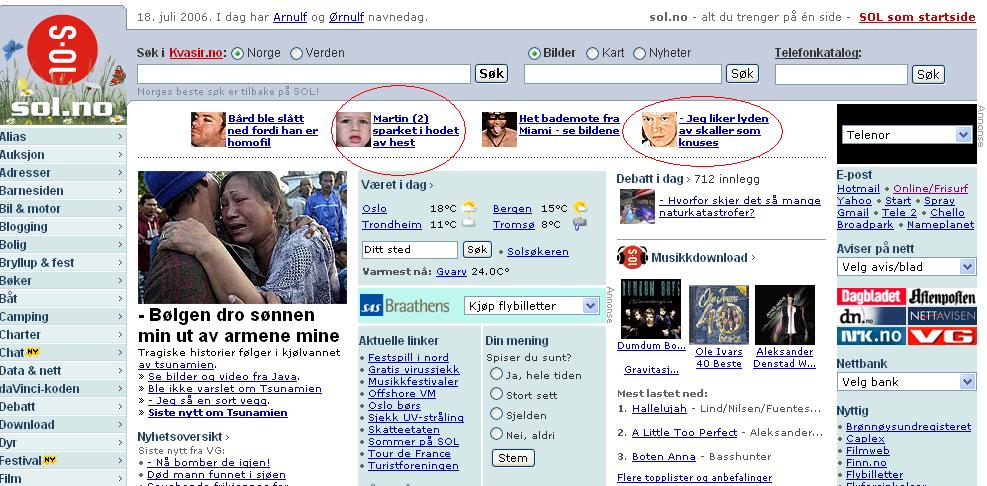Viewport: 987px width, 486px height.
Task: Open the Brønnøysundregisteret link
Action: (908, 426)
